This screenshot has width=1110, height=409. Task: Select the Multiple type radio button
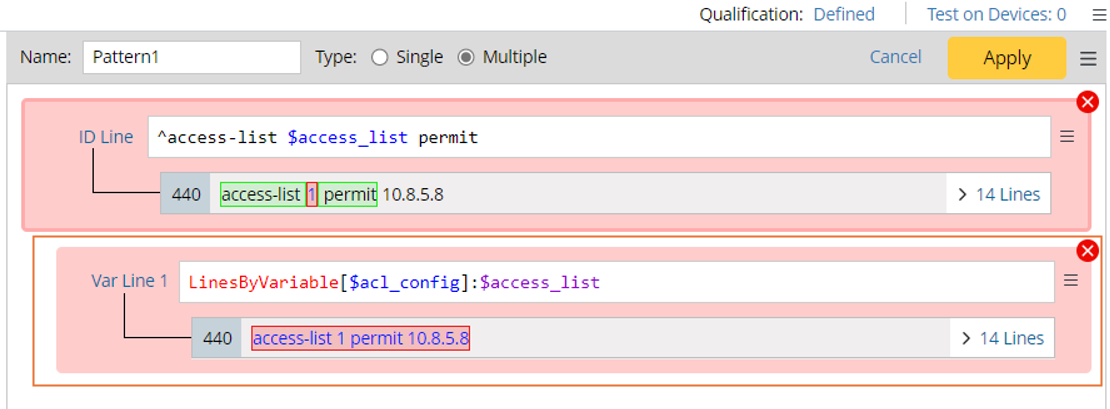(466, 58)
